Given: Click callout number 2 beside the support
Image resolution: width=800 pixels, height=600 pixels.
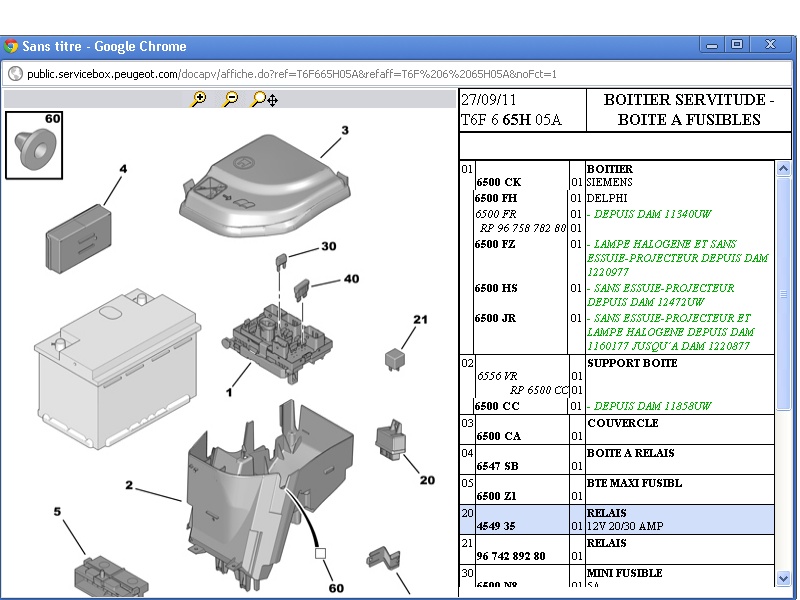Looking at the screenshot, I should (x=129, y=485).
